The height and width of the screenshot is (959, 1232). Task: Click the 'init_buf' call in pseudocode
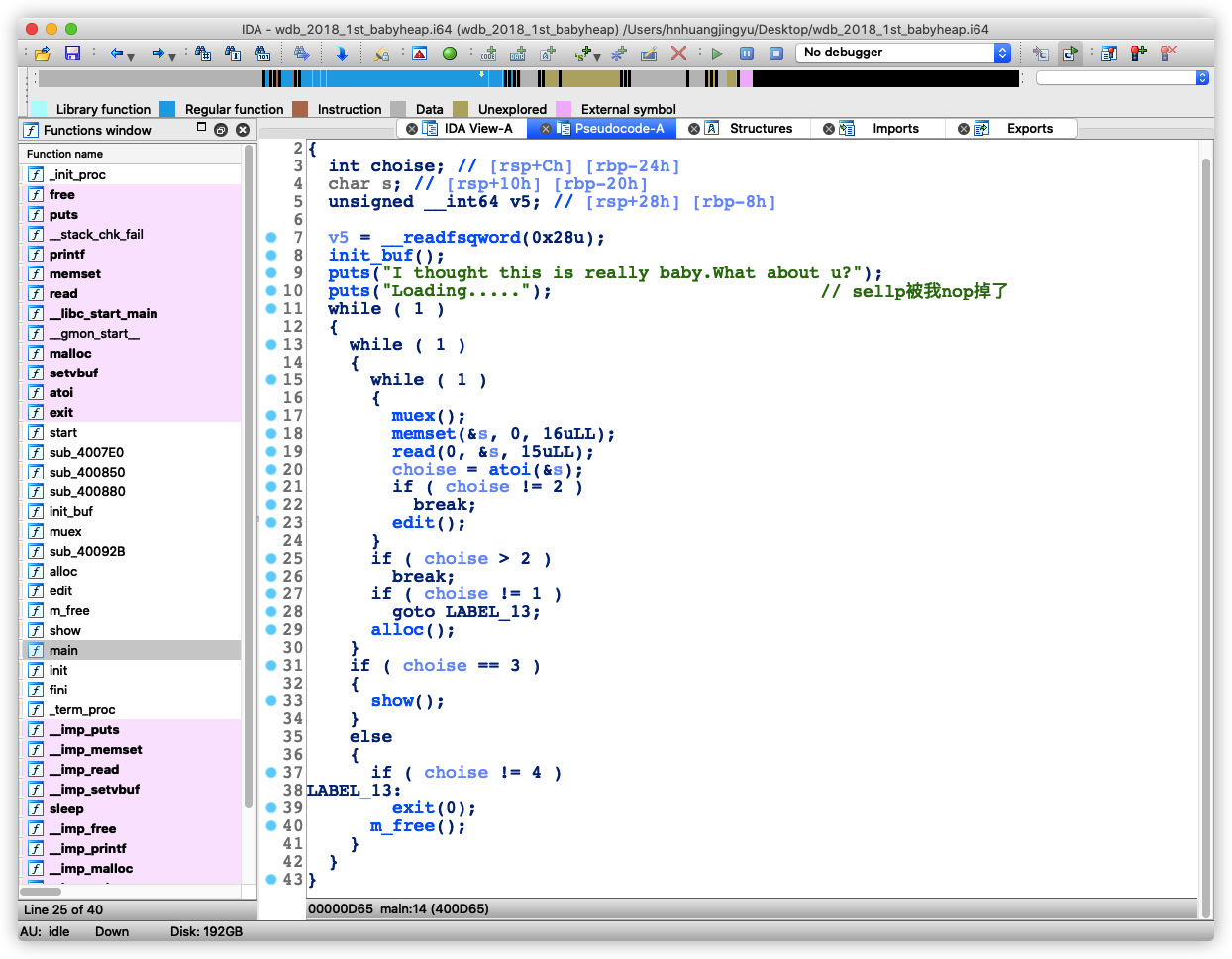370,255
